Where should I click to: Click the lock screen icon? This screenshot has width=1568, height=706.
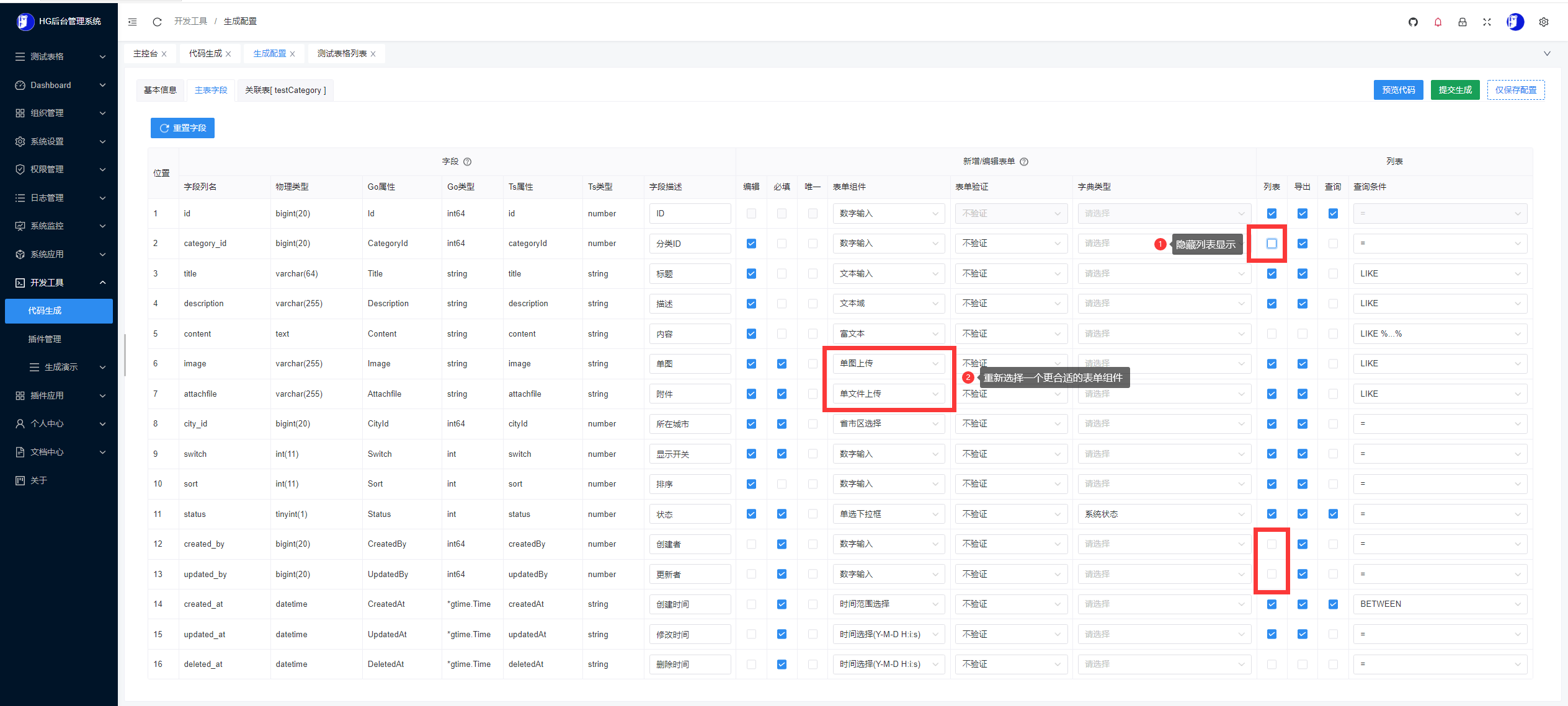tap(1462, 22)
